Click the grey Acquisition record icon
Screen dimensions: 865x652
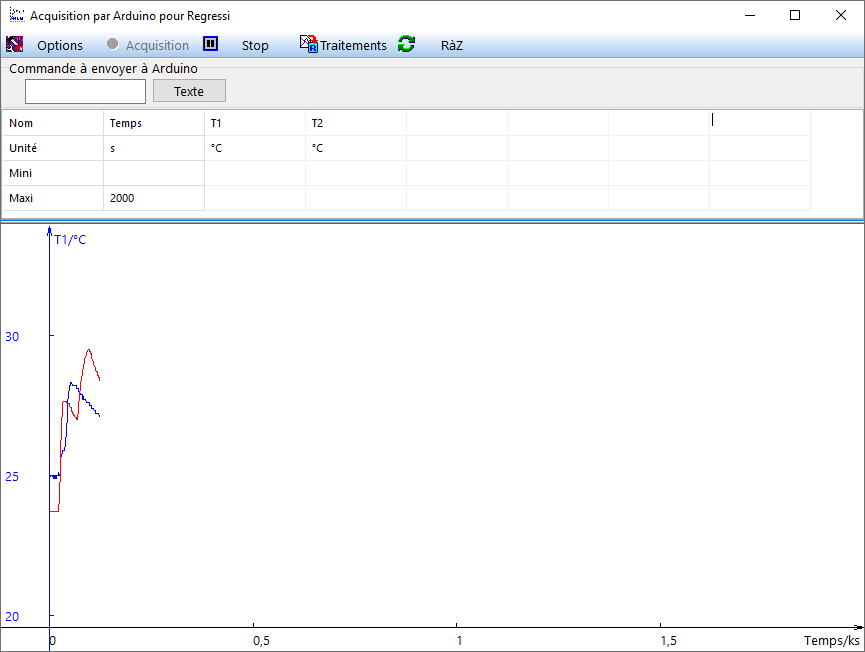113,44
